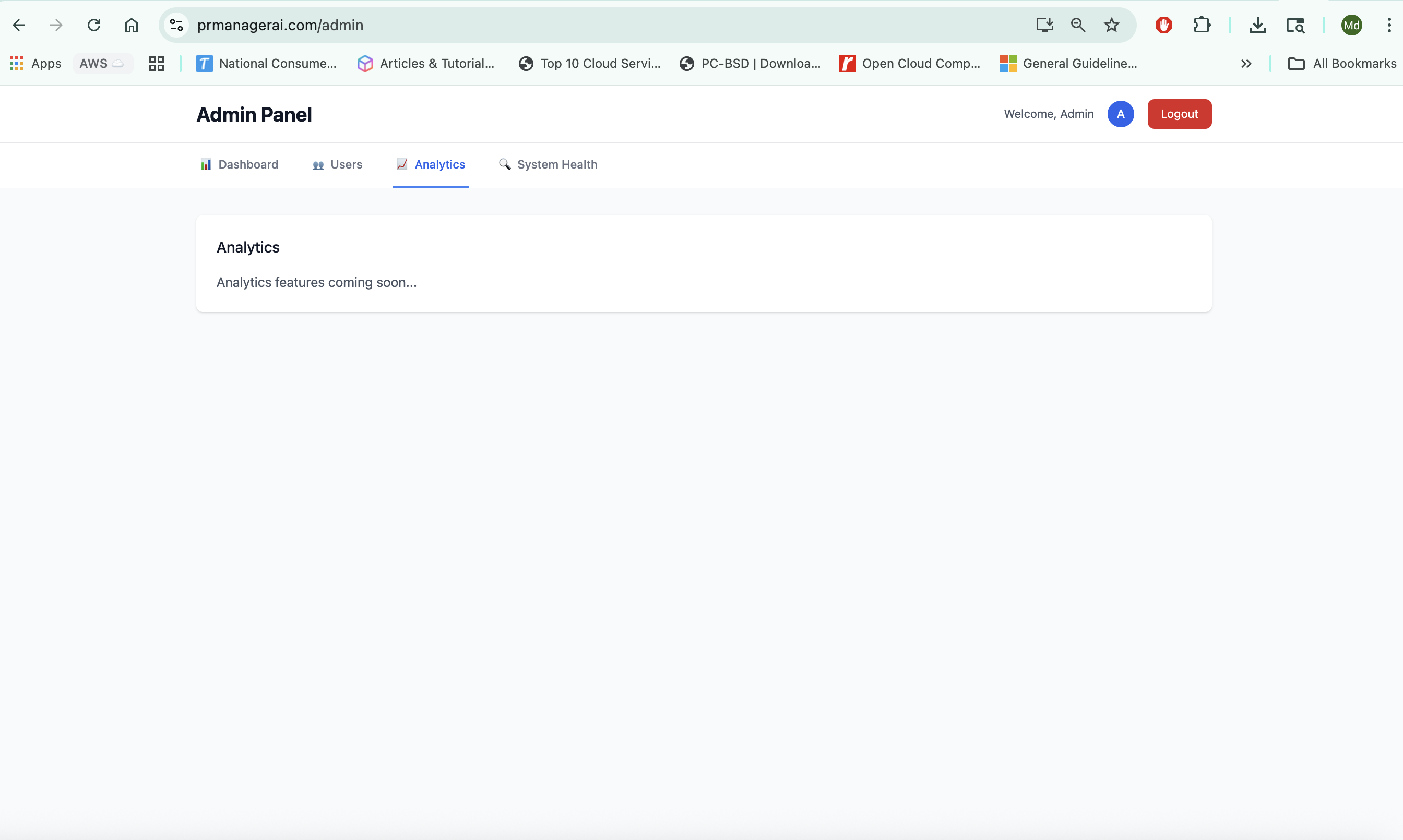Switch to the Dashboard tab
Viewport: 1403px width, 840px height.
[240, 164]
